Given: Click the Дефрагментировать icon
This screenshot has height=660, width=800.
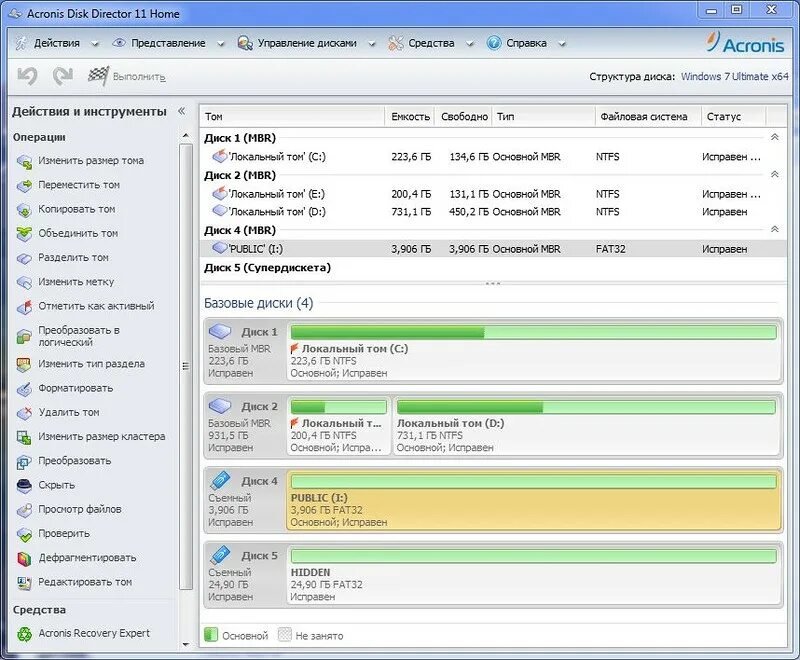Looking at the screenshot, I should 24,559.
